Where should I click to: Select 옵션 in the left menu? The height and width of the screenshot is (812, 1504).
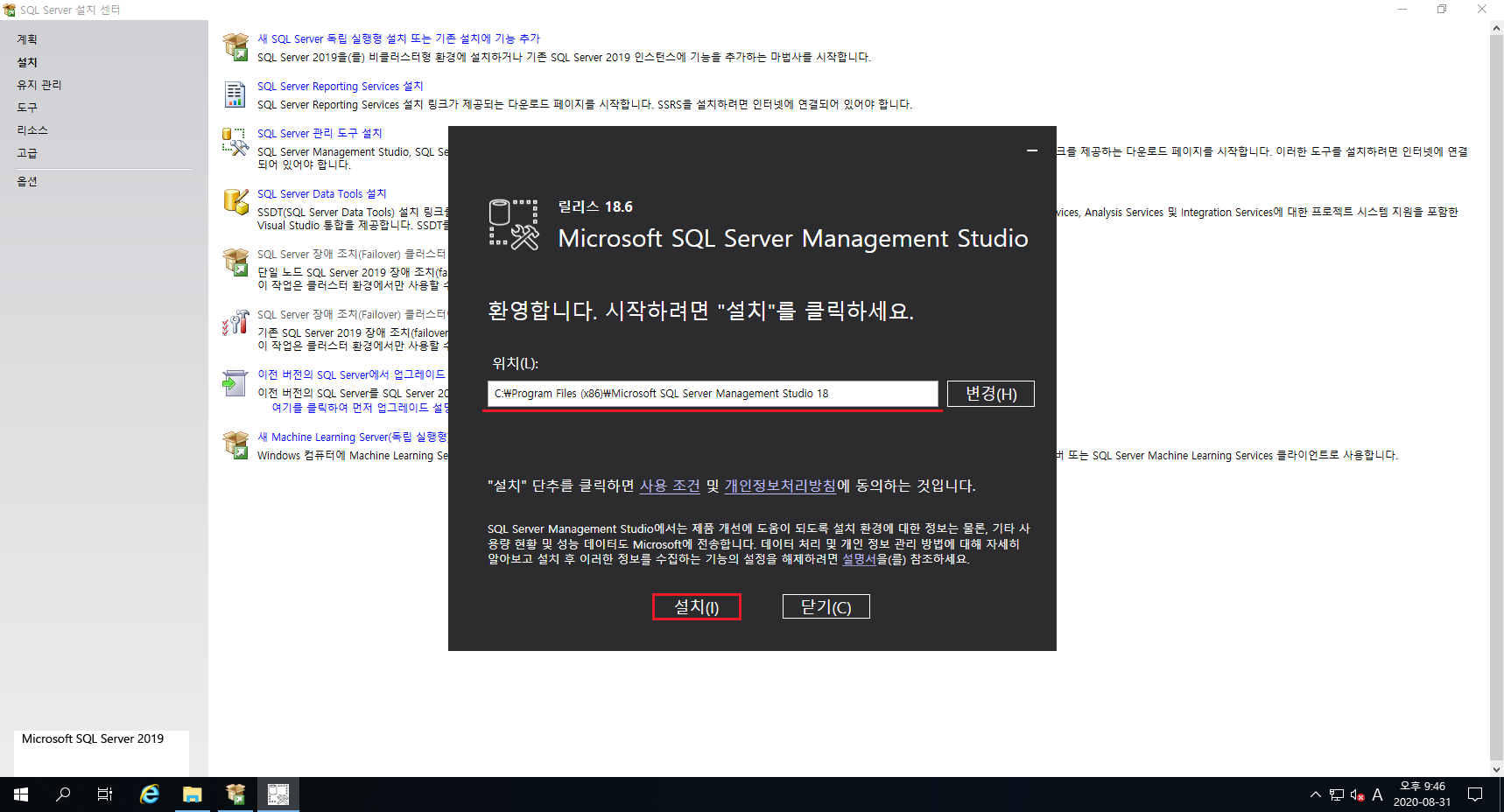click(27, 181)
